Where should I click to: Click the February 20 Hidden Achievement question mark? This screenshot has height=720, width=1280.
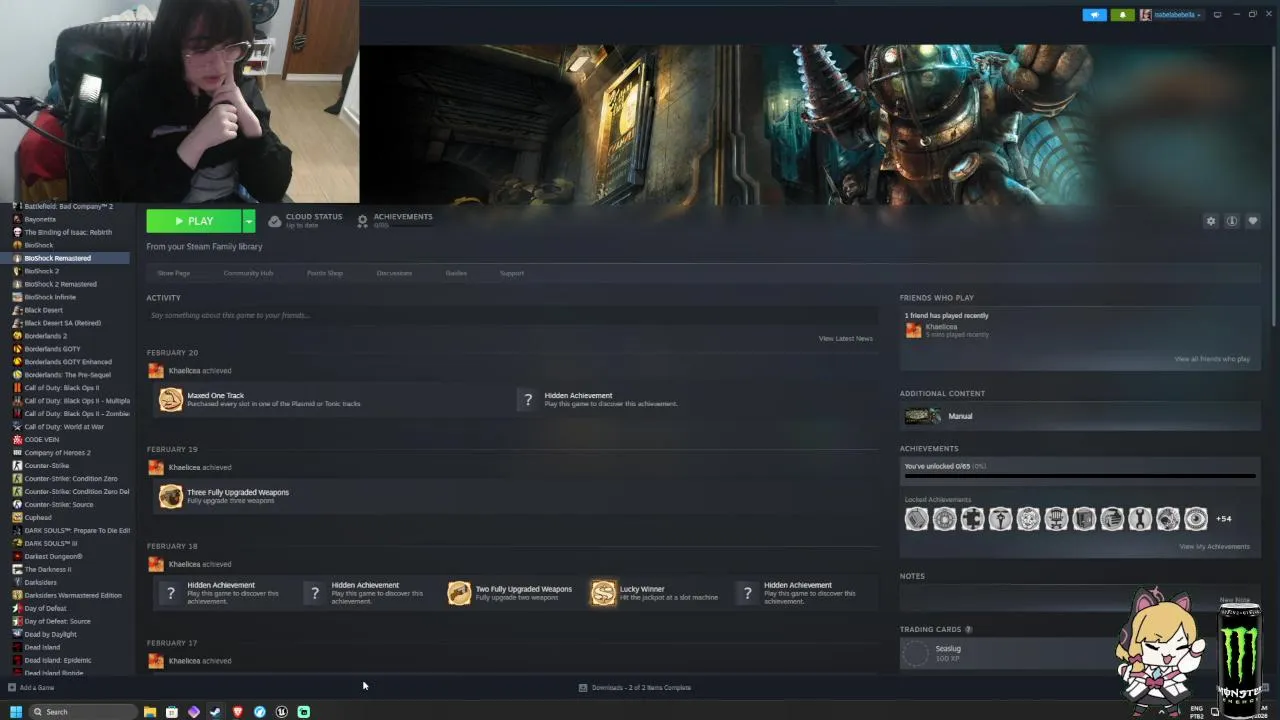tap(528, 400)
